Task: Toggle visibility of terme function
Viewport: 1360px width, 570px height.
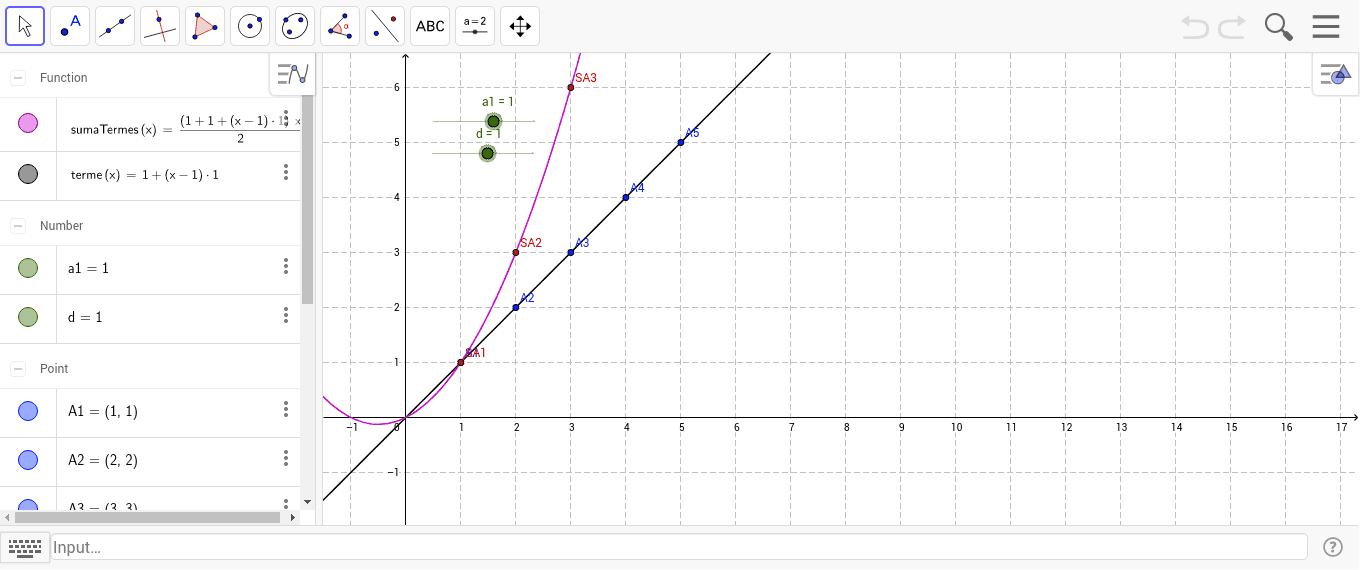Action: (28, 175)
